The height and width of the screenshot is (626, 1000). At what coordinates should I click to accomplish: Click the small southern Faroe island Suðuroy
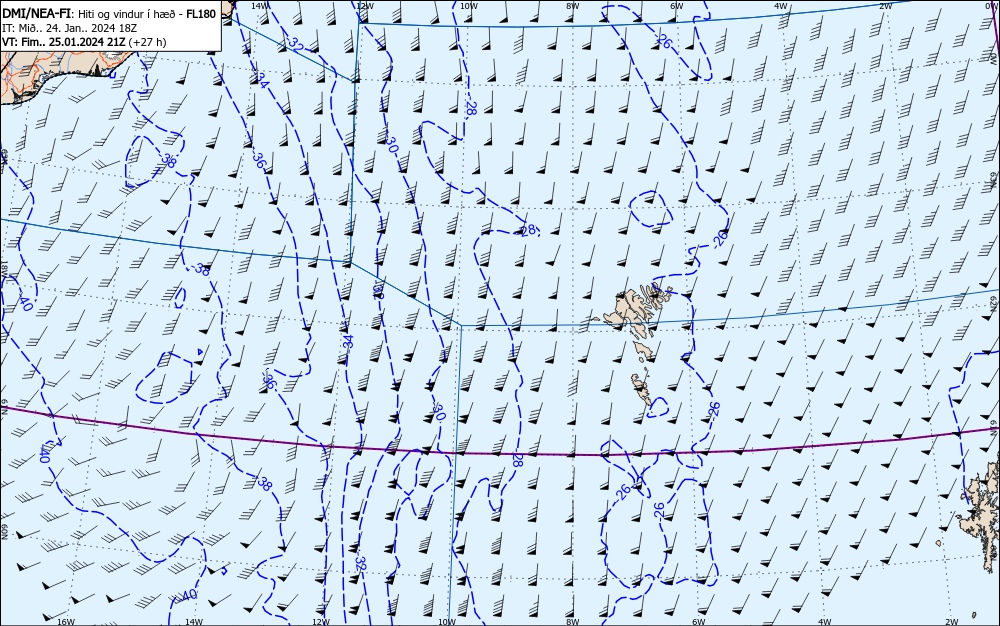(642, 389)
